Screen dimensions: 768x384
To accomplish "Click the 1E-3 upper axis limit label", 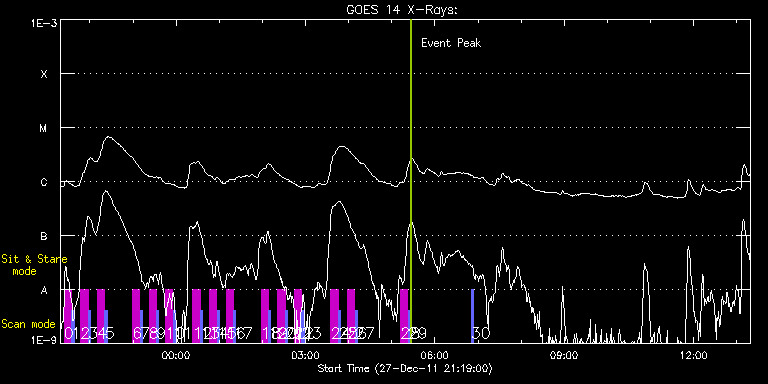I will pyautogui.click(x=45, y=23).
